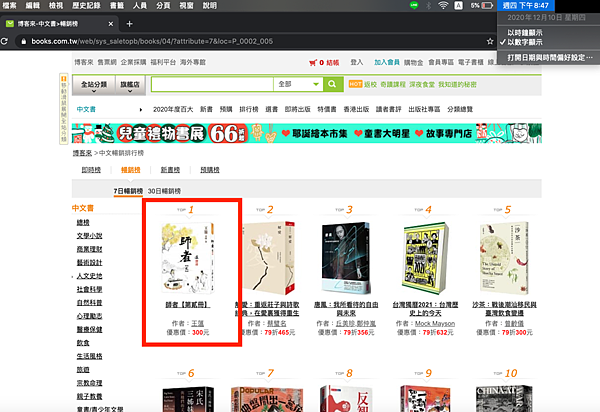Open the 售票網 top link
The height and width of the screenshot is (412, 600).
(x=107, y=62)
